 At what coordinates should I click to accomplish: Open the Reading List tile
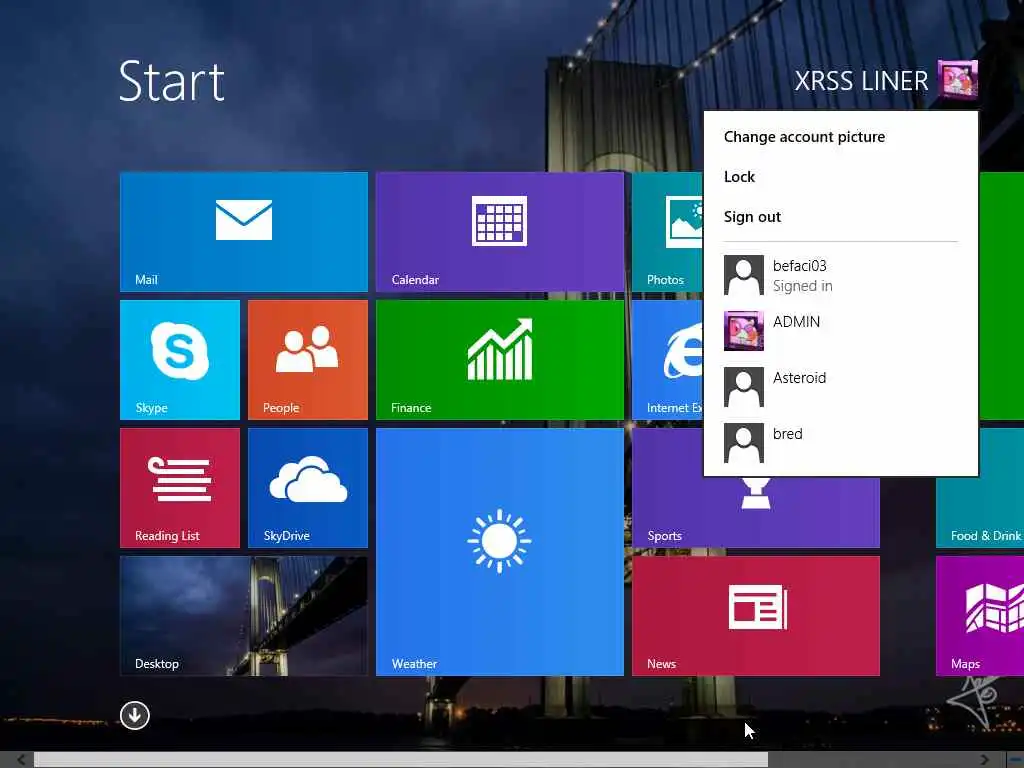click(x=180, y=488)
